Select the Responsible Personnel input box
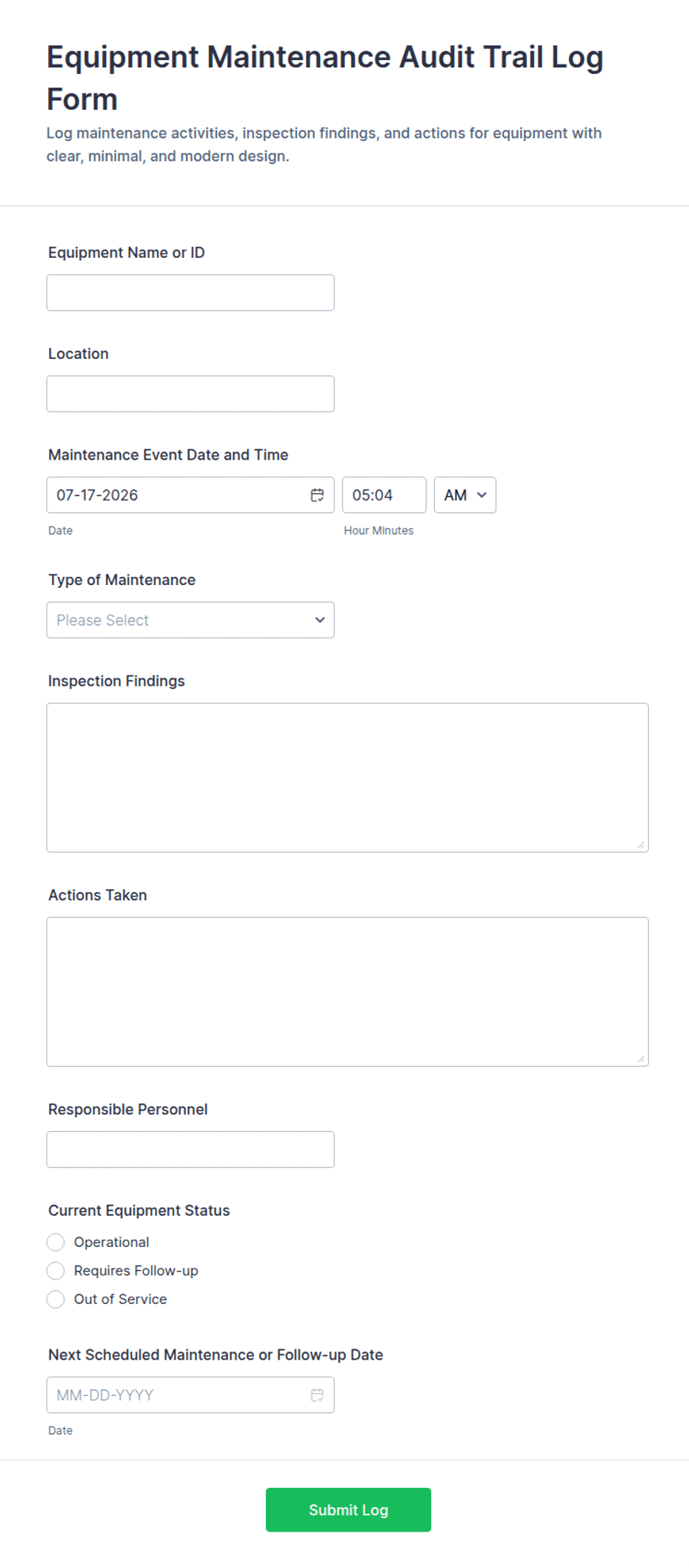 click(x=190, y=1149)
